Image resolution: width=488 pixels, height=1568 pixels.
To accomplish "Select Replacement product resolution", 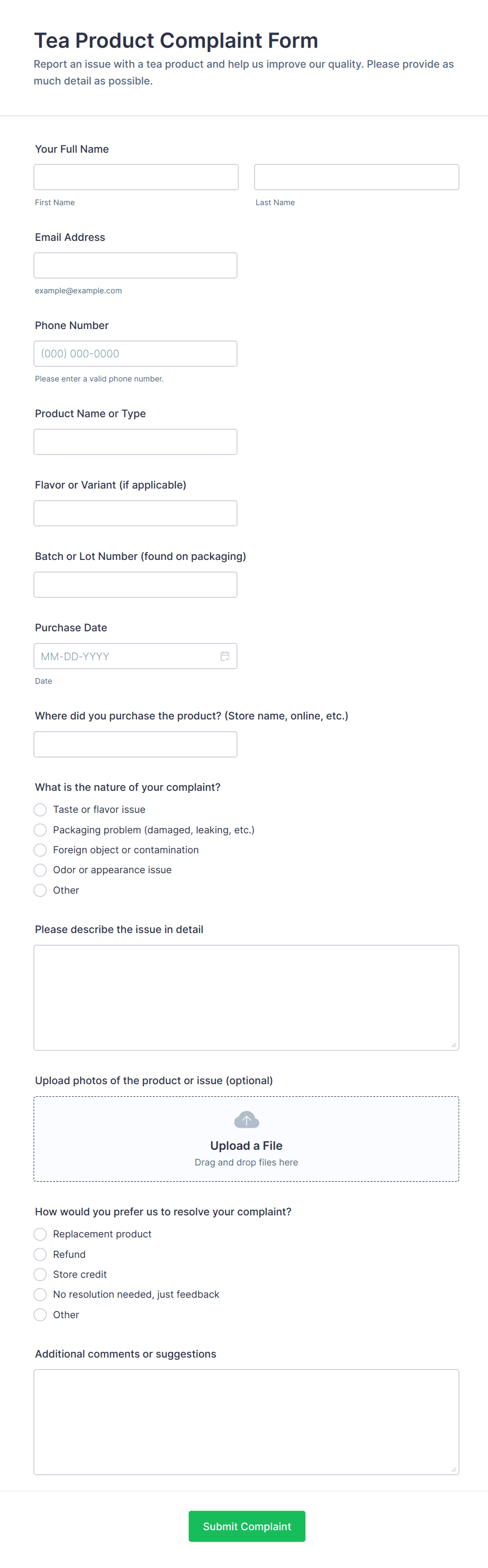I will [x=40, y=1234].
